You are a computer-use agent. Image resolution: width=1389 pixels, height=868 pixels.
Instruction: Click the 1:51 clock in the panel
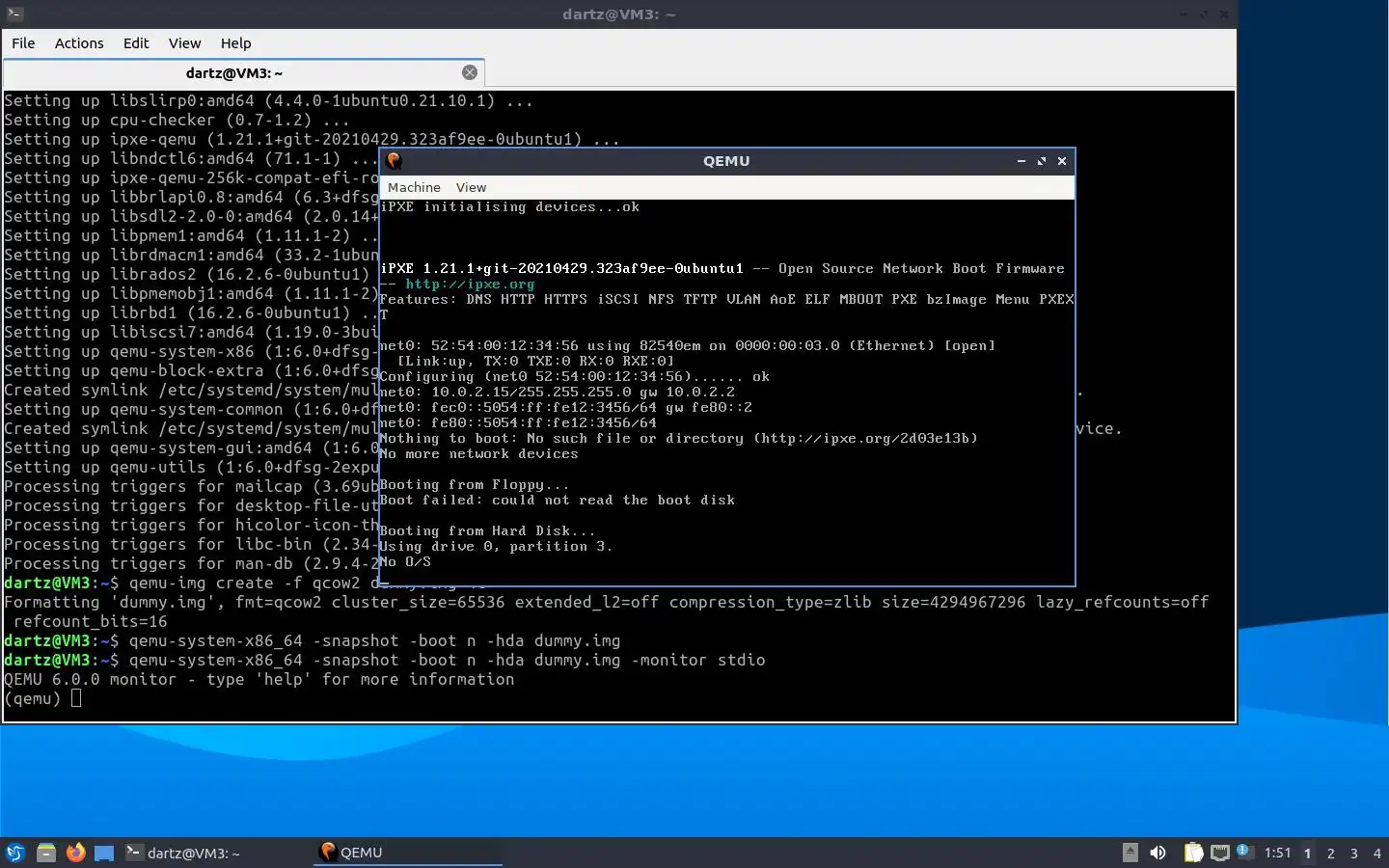click(1277, 853)
